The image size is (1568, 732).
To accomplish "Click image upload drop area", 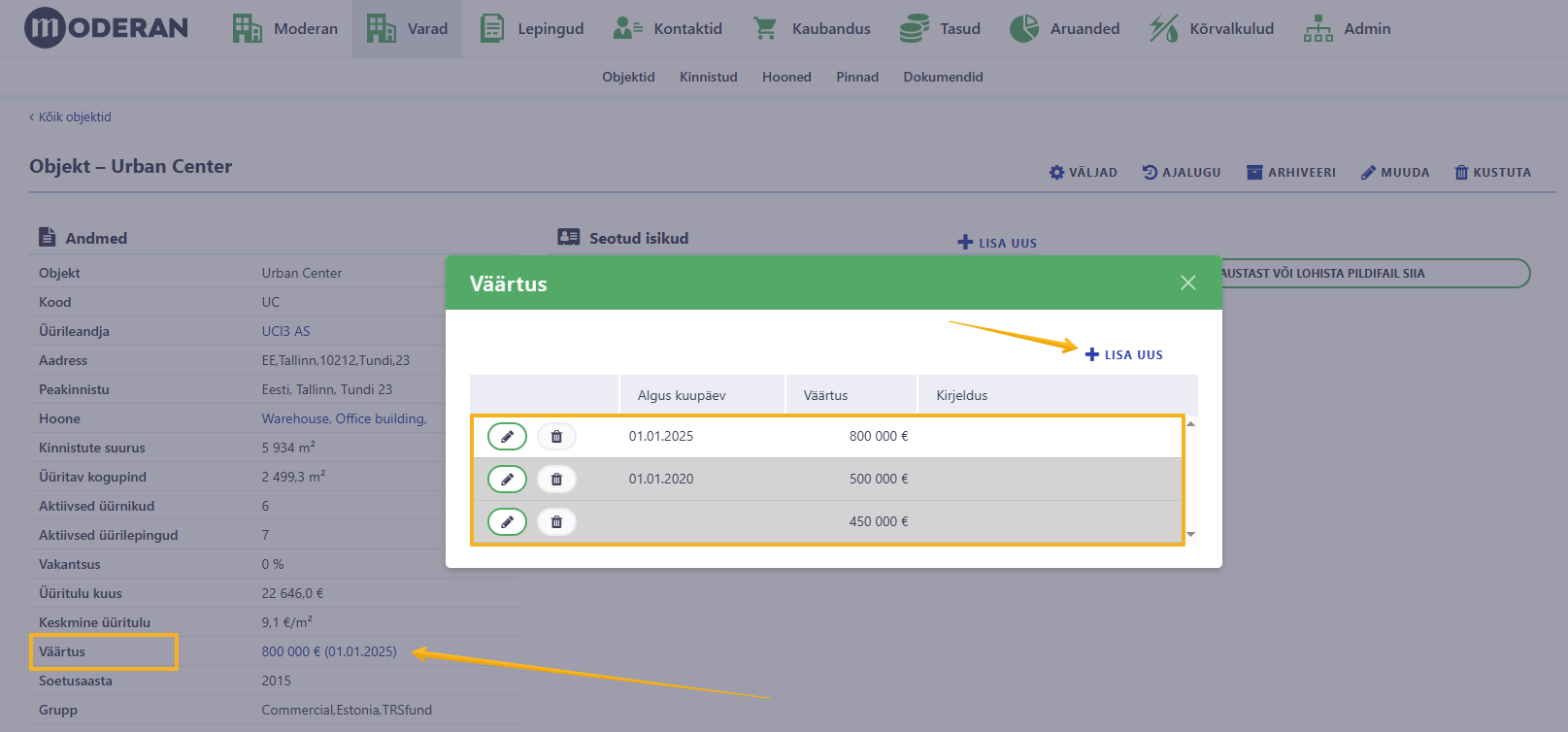I will click(1375, 273).
